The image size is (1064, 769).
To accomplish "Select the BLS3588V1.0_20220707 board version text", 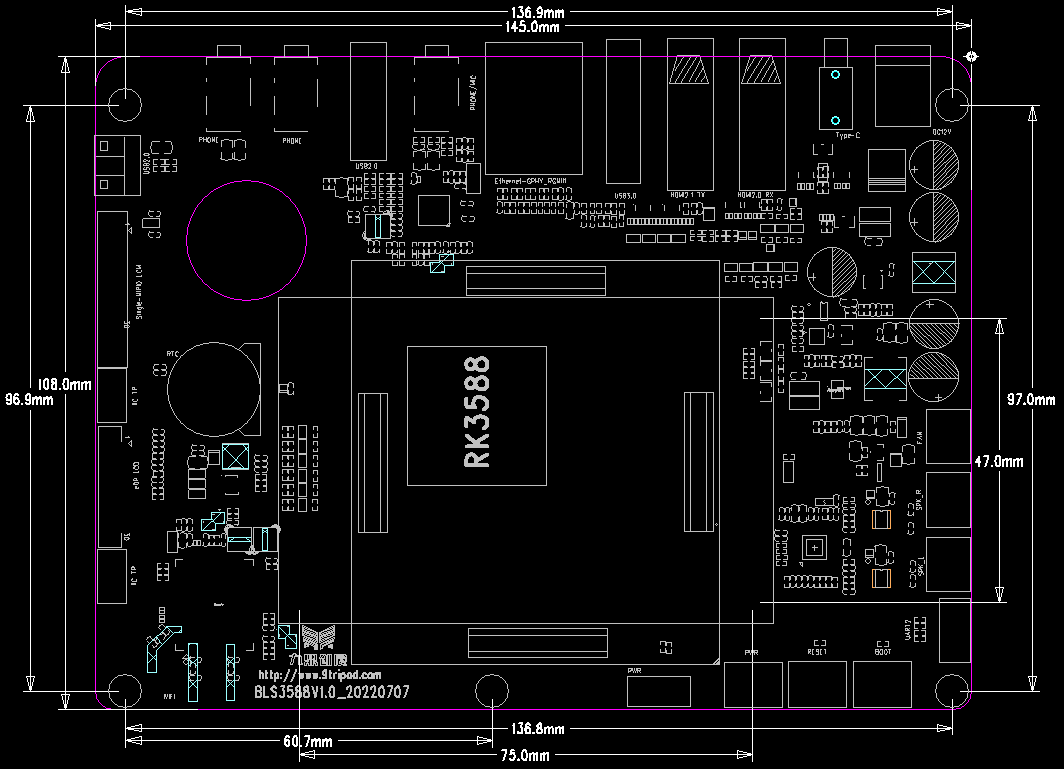I will (331, 692).
